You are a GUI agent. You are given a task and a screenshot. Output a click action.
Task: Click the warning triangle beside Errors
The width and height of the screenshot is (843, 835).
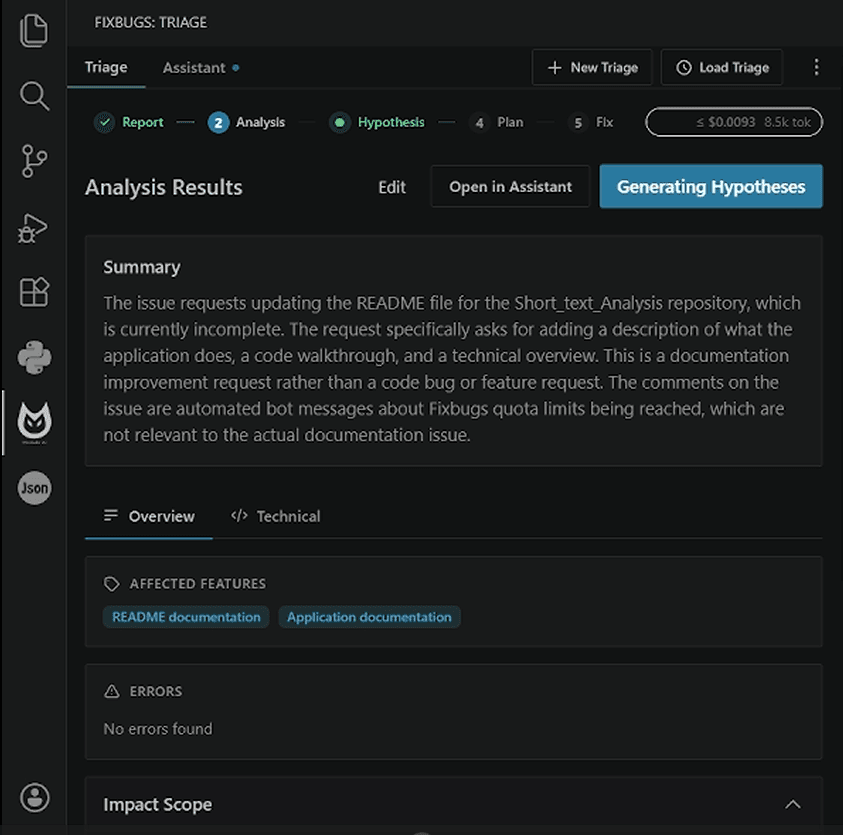pyautogui.click(x=112, y=691)
